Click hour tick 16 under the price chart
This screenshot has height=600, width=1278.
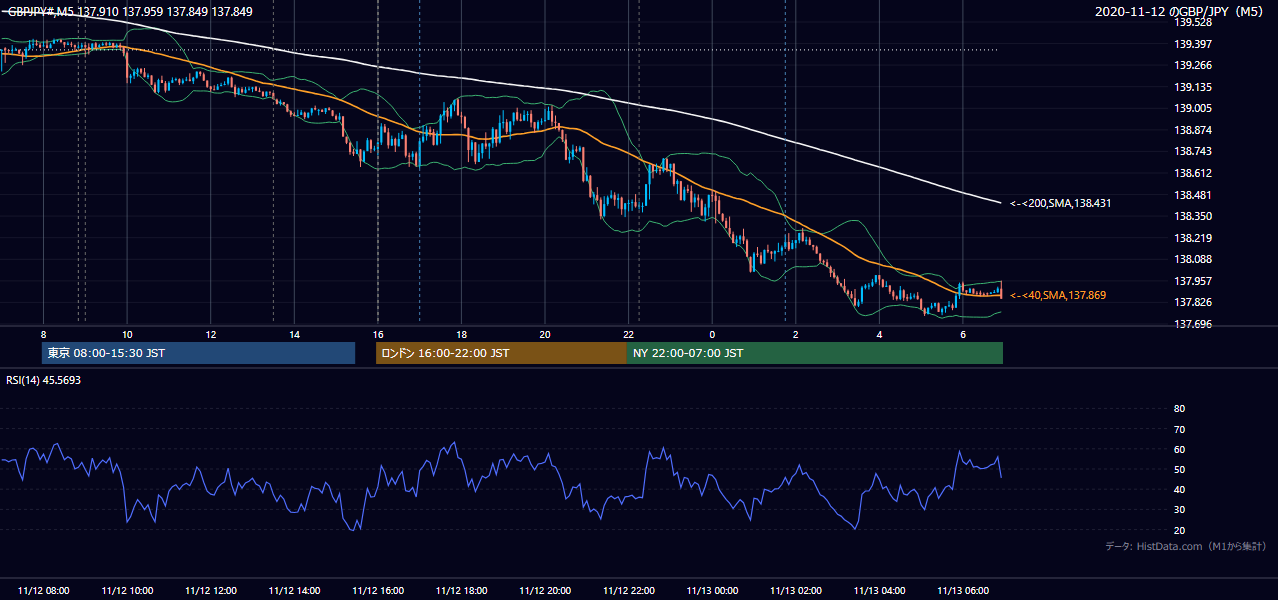click(x=378, y=334)
